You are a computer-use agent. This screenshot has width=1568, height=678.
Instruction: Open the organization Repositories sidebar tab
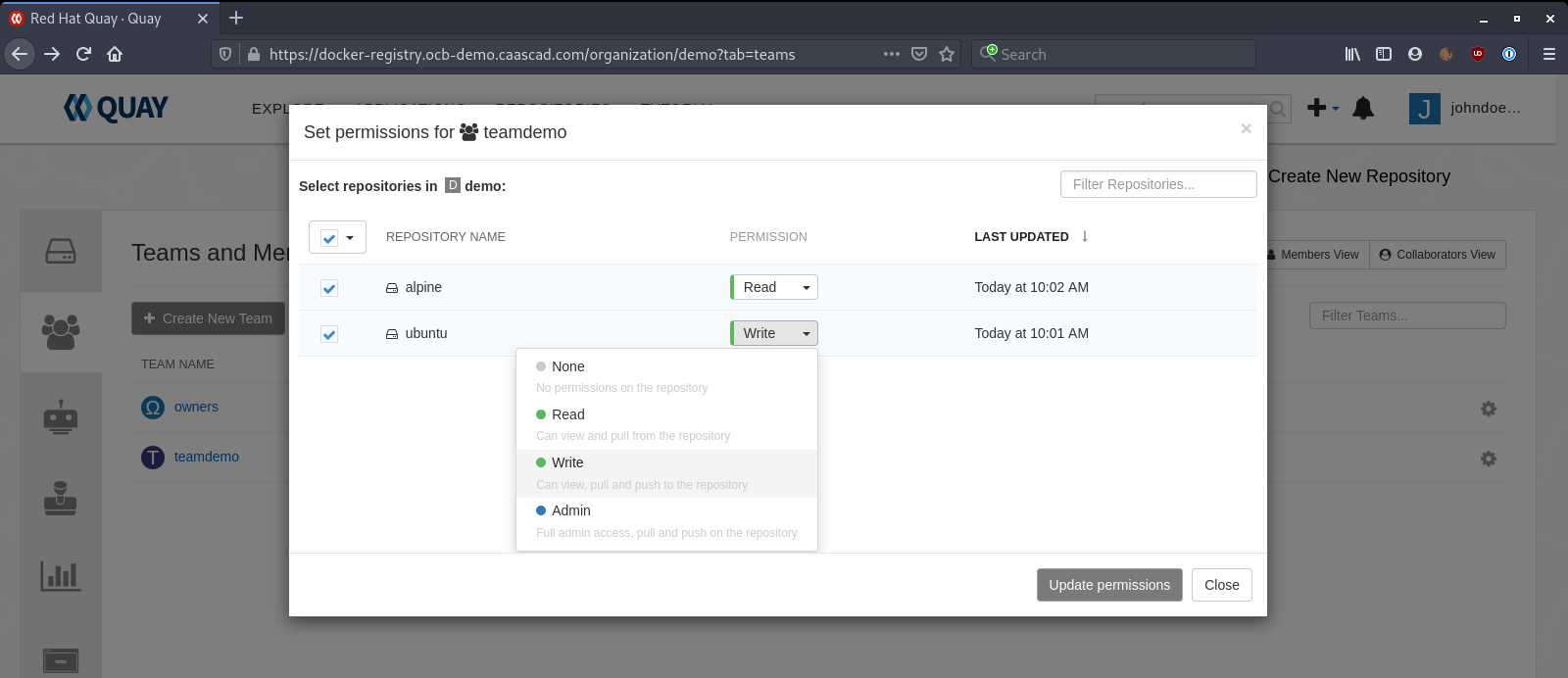61,252
